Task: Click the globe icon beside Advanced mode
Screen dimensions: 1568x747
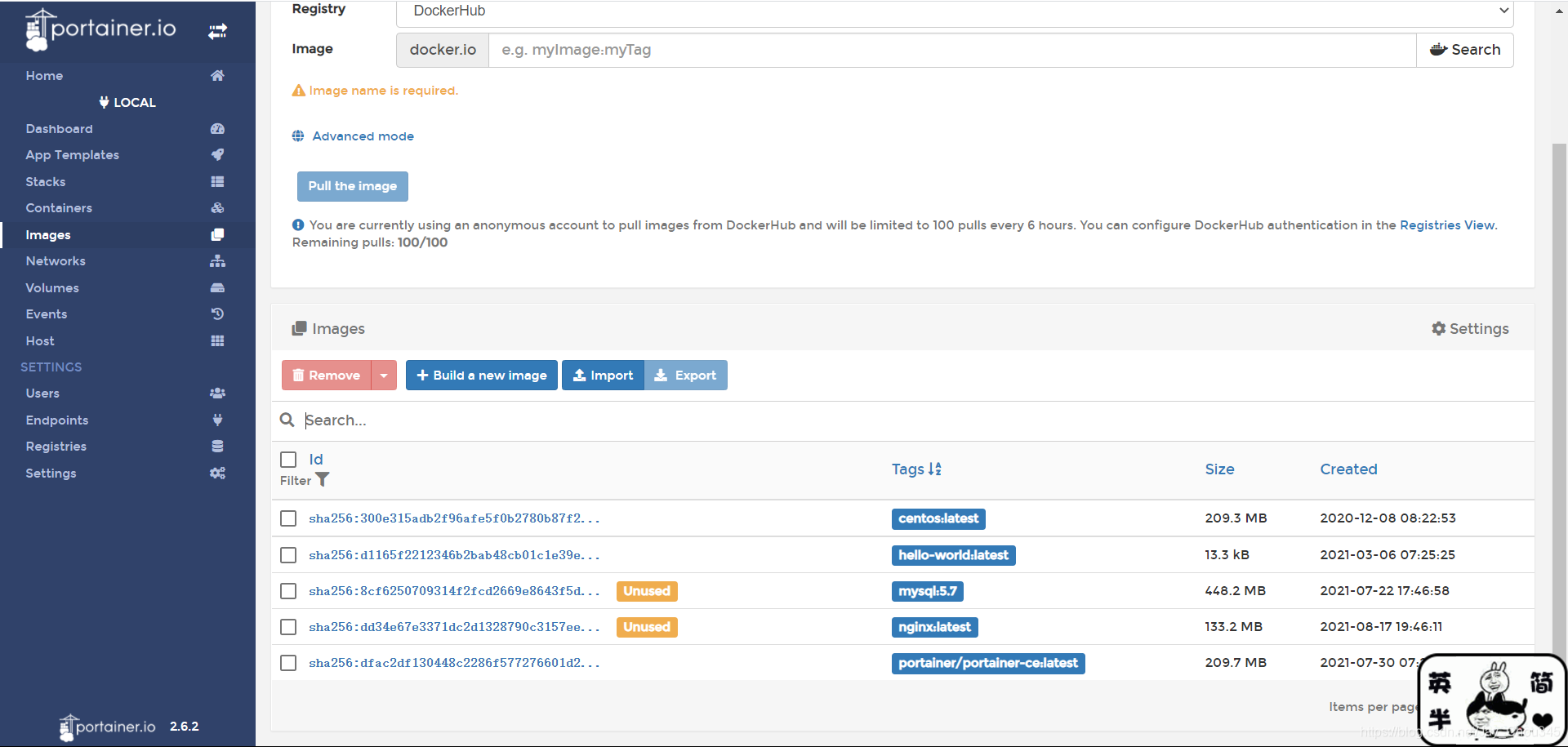Action: (298, 136)
